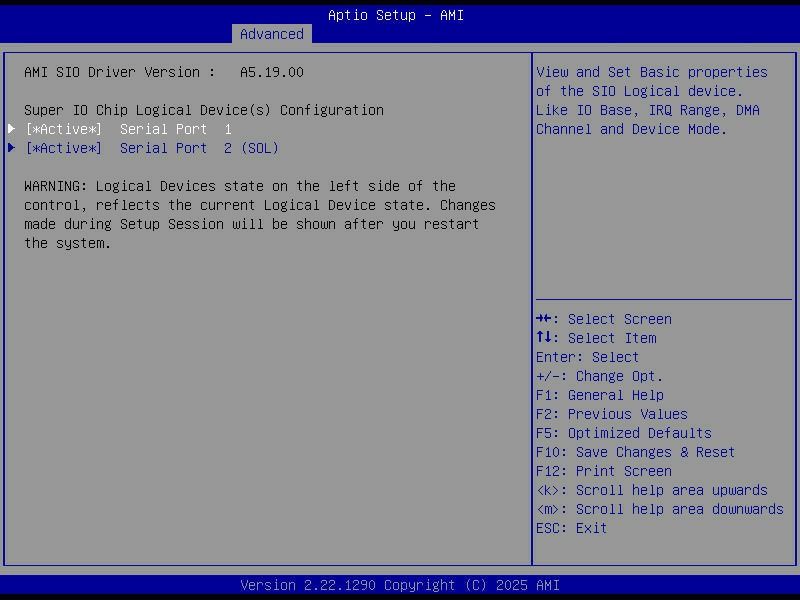Image resolution: width=800 pixels, height=600 pixels.
Task: Open Serial Port 2 (SOL) configuration
Action: coord(152,148)
